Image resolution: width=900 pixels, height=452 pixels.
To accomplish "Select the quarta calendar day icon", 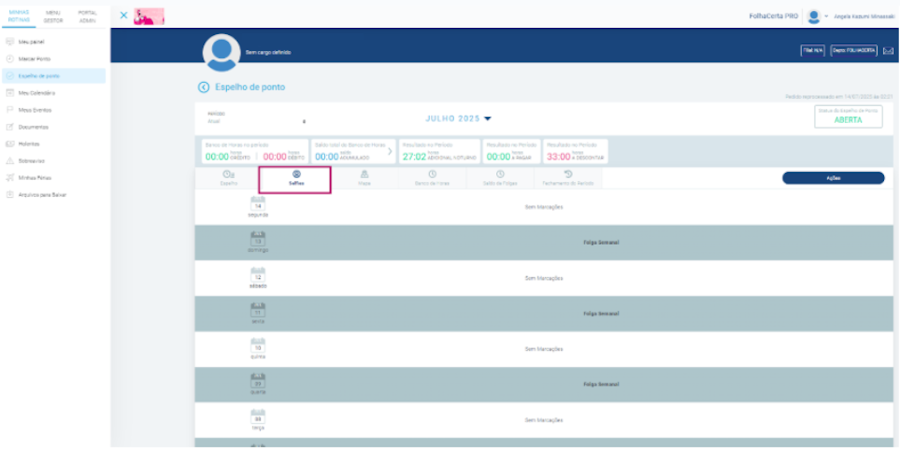I will (258, 381).
